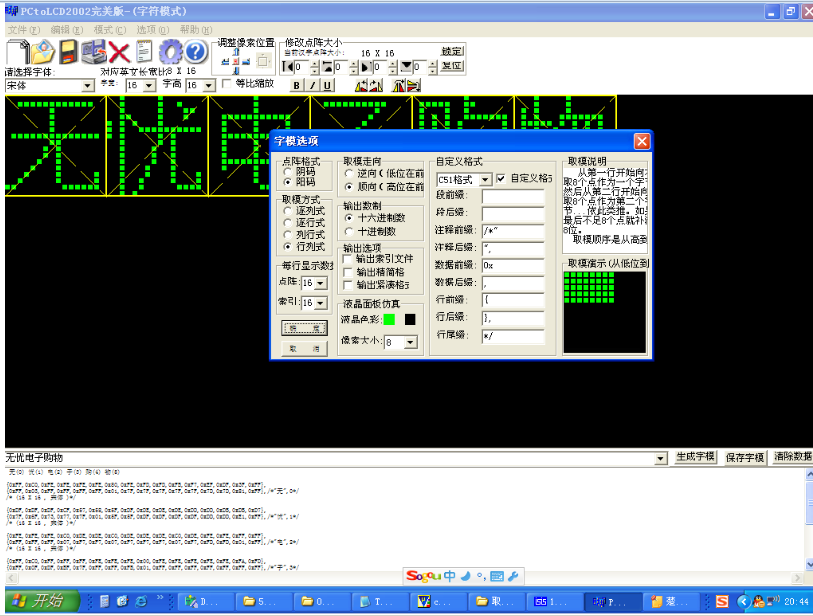Click the right-edge matrix size arrow icon
The width and height of the screenshot is (813, 616).
[x=366, y=67]
